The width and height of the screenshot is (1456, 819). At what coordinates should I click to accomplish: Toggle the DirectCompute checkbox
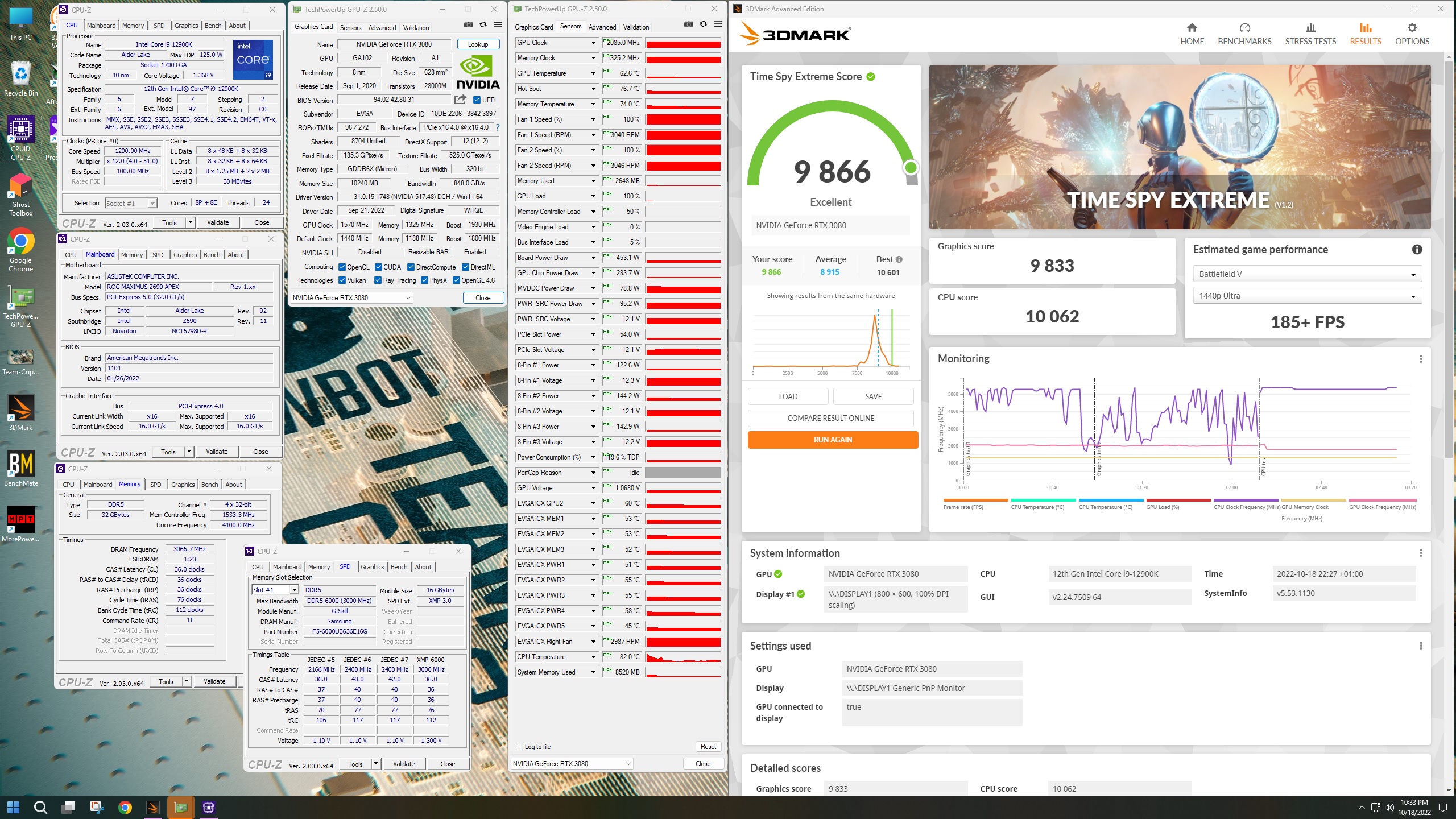tap(411, 267)
